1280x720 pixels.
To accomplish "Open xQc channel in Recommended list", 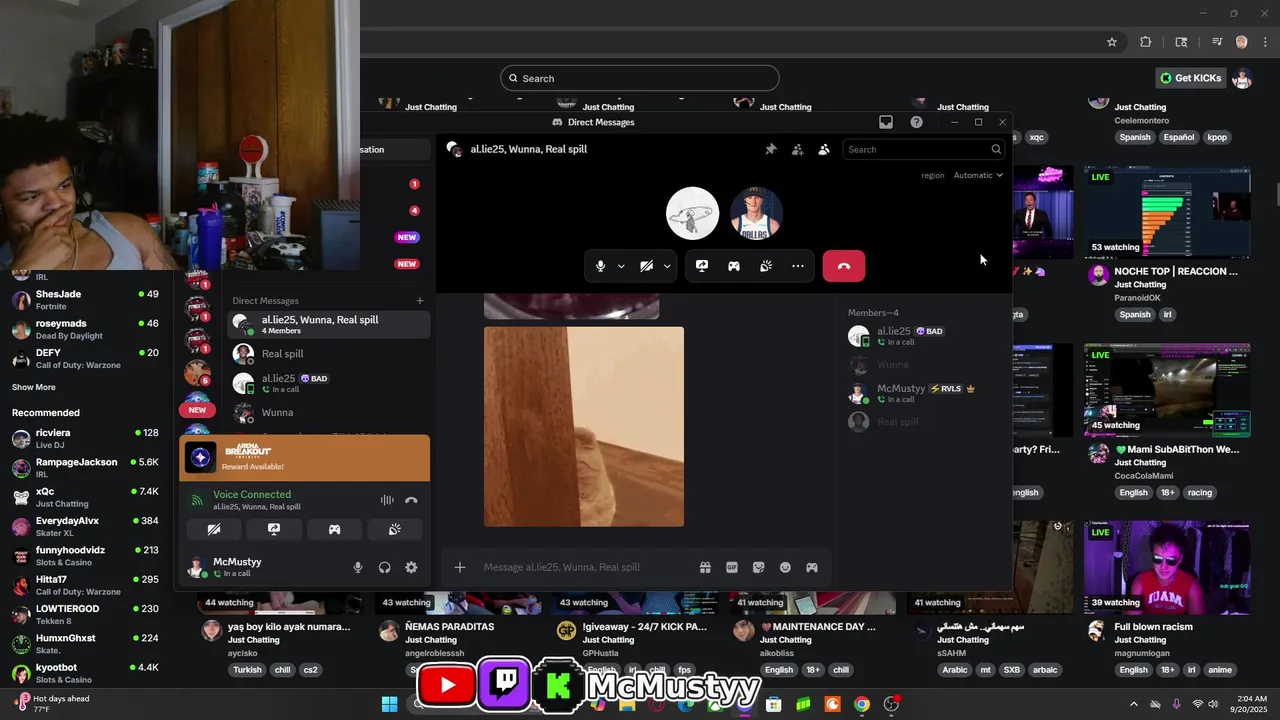I will click(86, 497).
